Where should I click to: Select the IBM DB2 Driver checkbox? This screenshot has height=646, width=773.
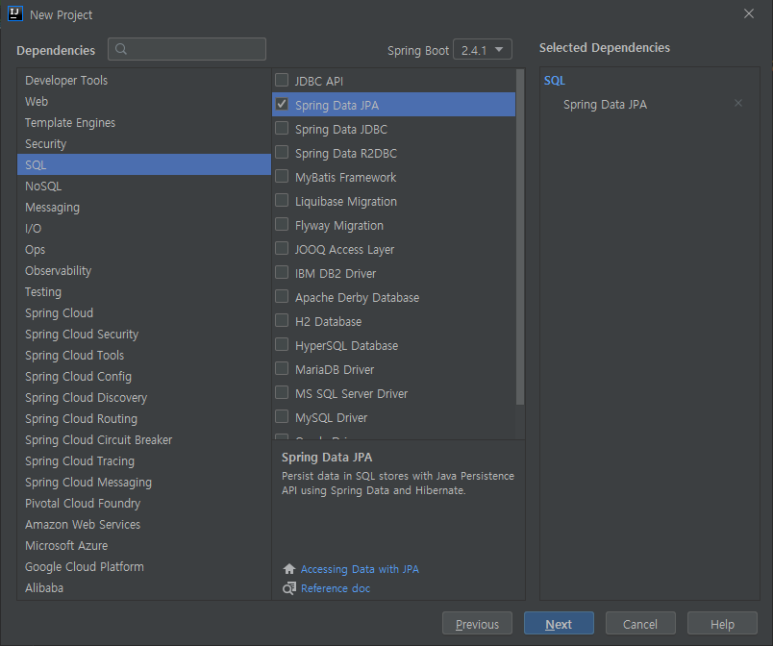(x=281, y=272)
